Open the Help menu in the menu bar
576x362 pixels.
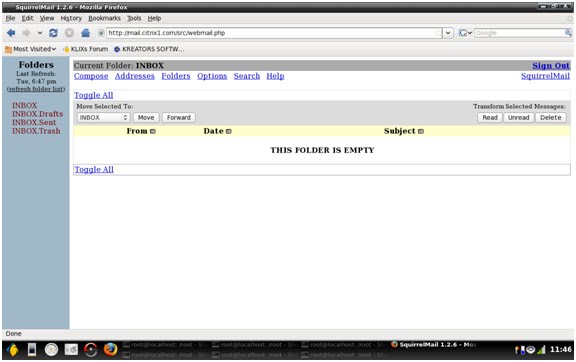point(154,18)
